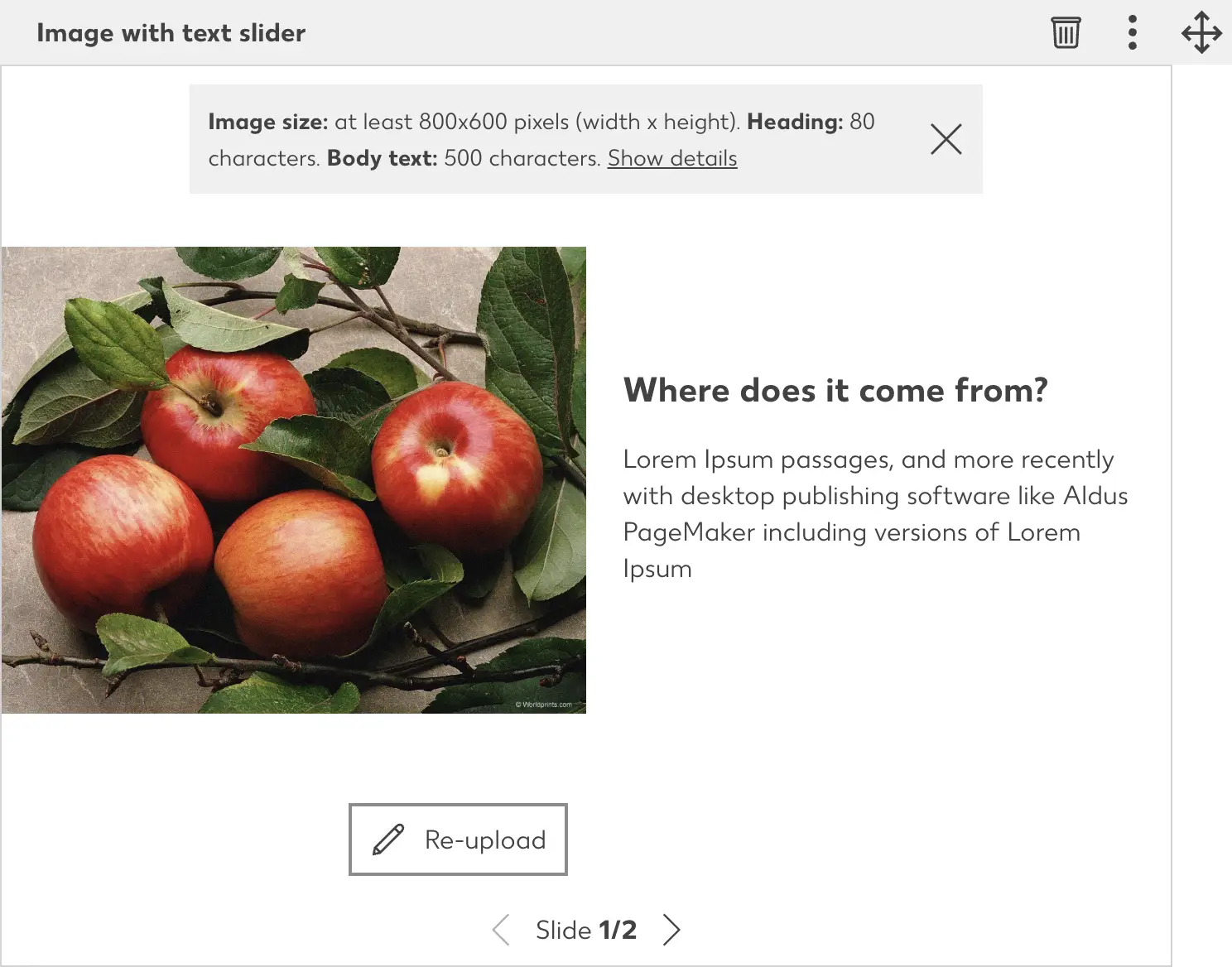
Task: Click the pencil icon beside Re-upload
Action: [x=388, y=840]
